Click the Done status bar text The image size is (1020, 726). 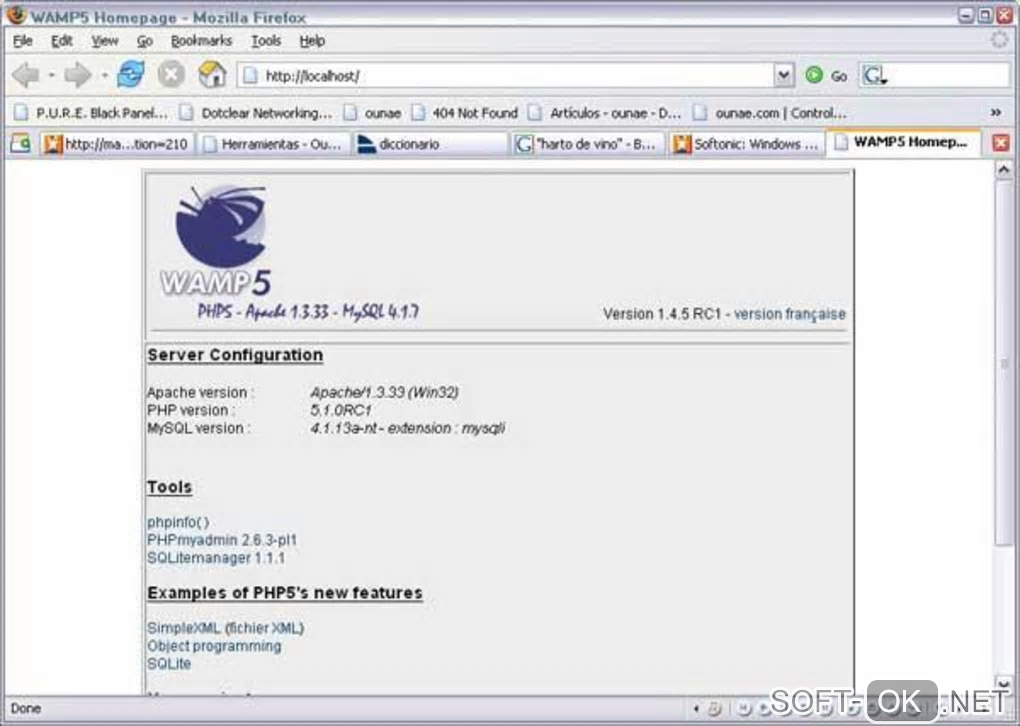[26, 708]
